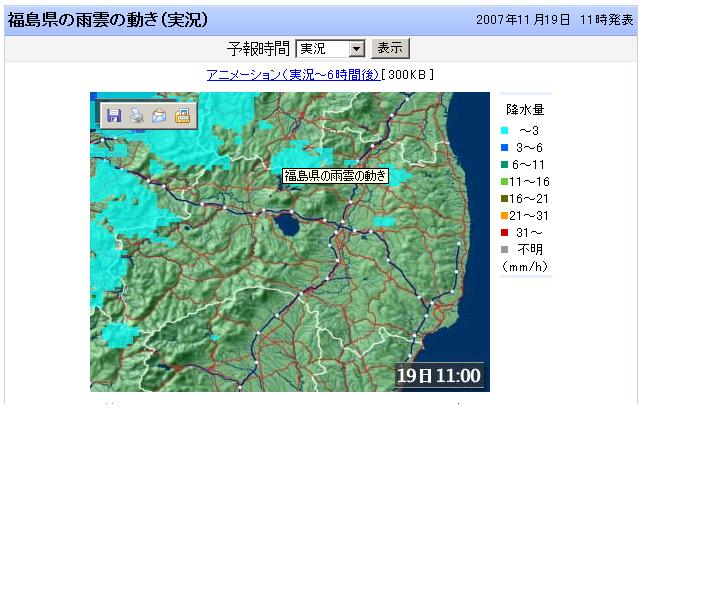Open the 予報時間 dropdown arrow

357,49
